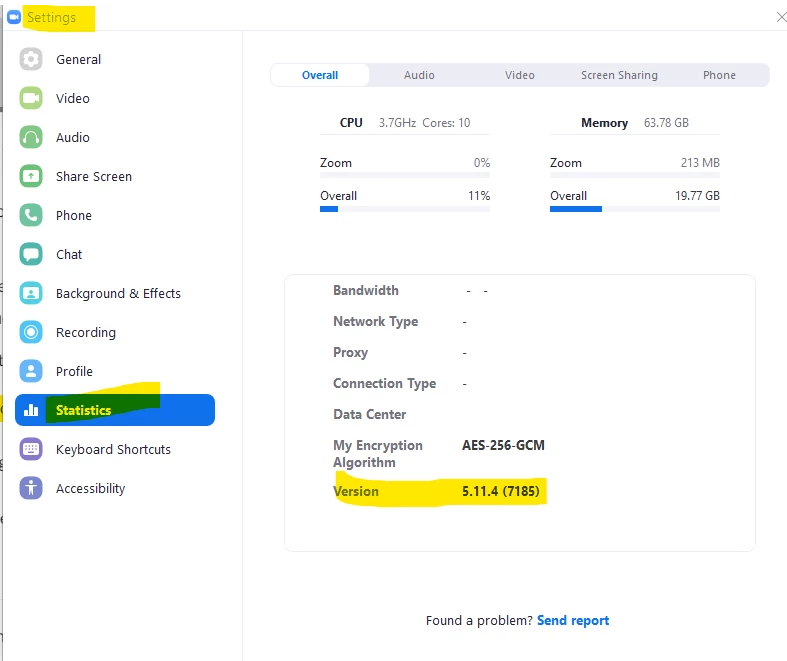Click the Accessibility figure icon
This screenshot has width=787, height=661.
(x=31, y=488)
